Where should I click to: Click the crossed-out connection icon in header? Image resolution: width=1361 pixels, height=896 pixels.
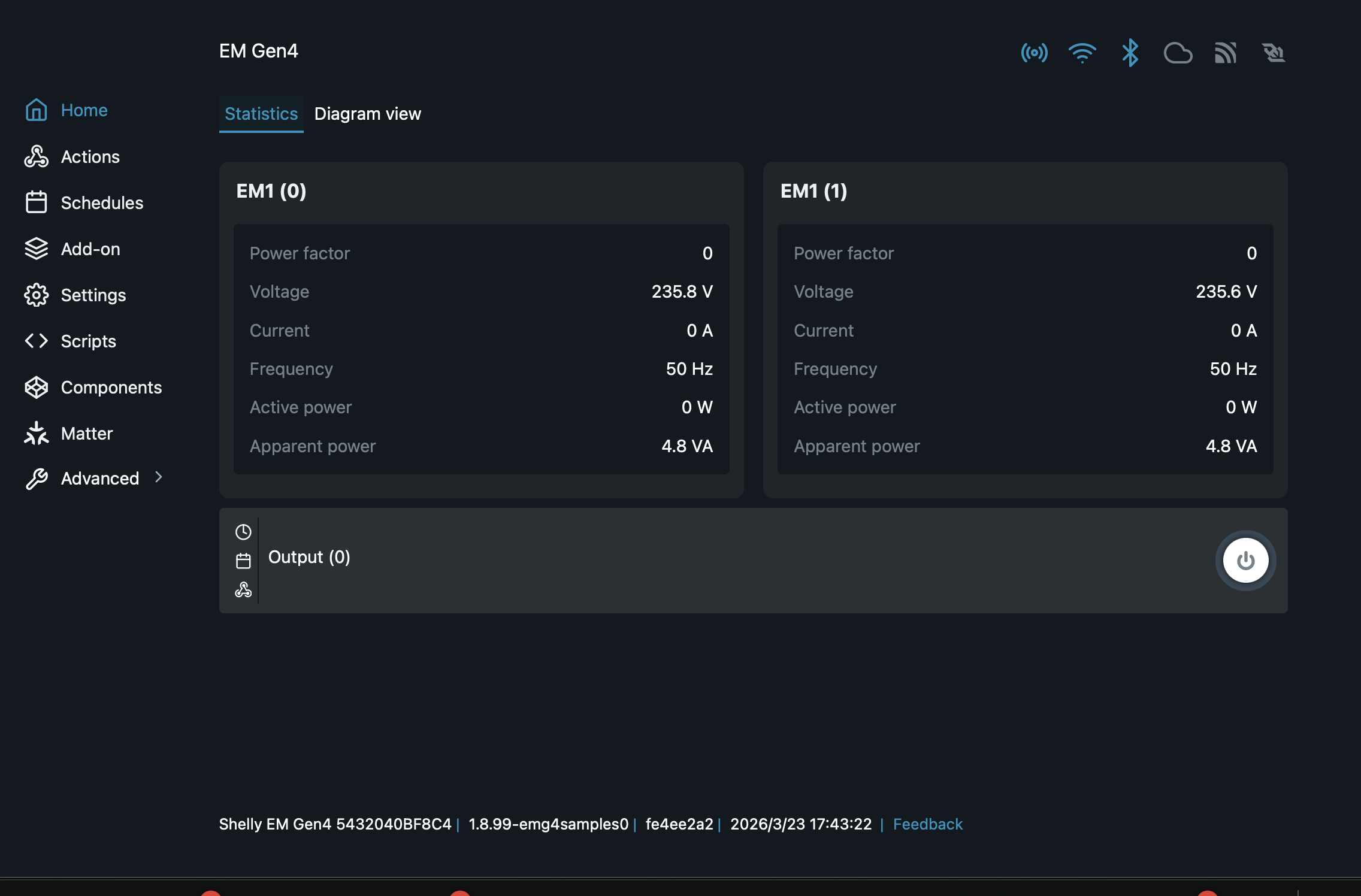[x=1274, y=53]
